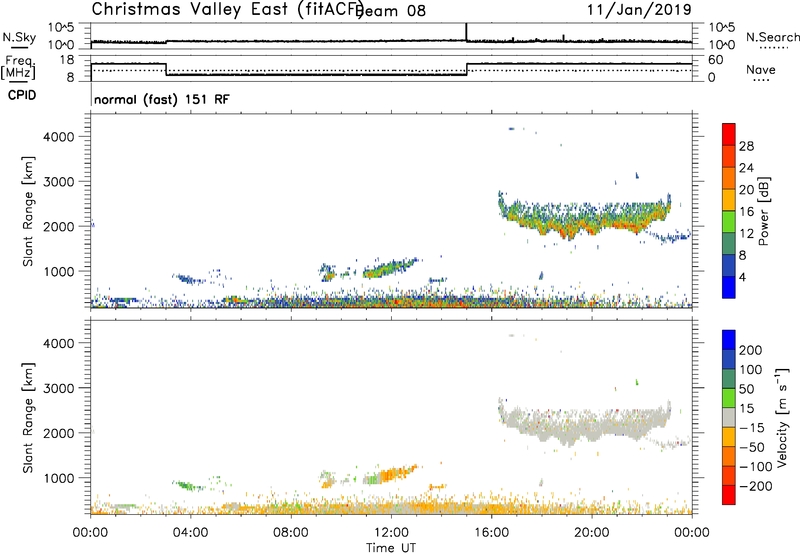
Task: Click the gray segment of Velocity colorbar
Action: [729, 417]
